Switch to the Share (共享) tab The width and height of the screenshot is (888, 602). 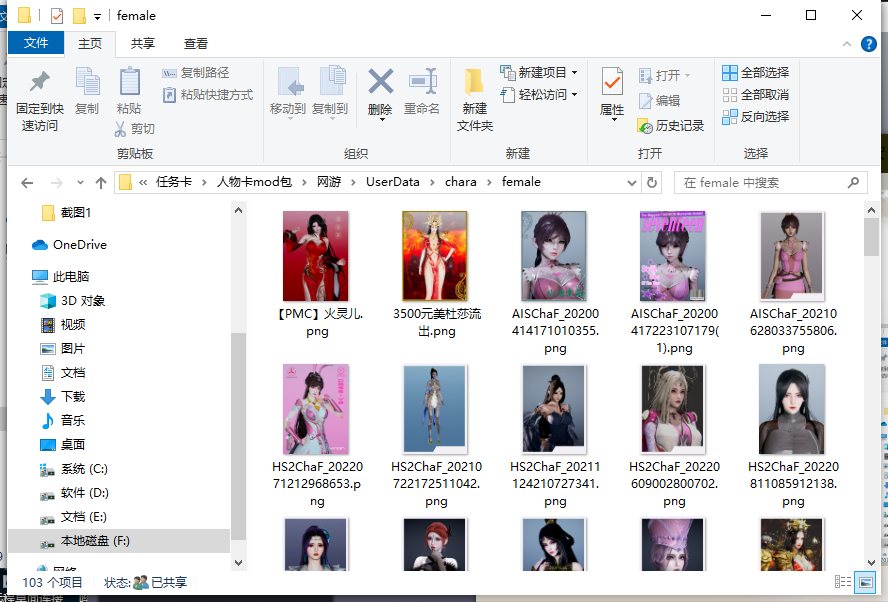point(143,44)
